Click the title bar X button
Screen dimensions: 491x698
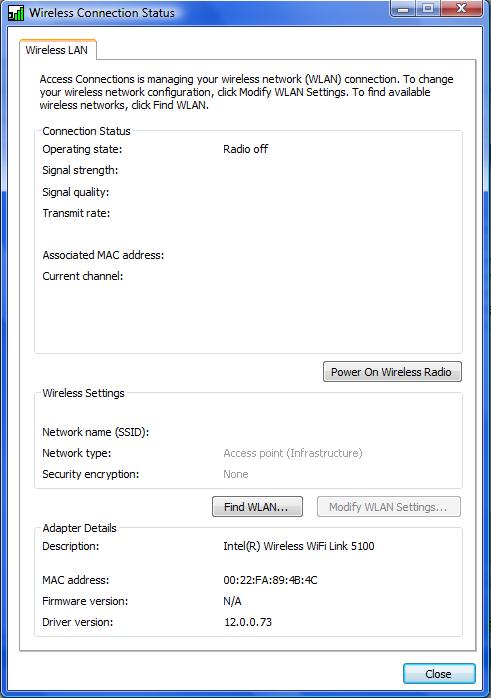462,9
